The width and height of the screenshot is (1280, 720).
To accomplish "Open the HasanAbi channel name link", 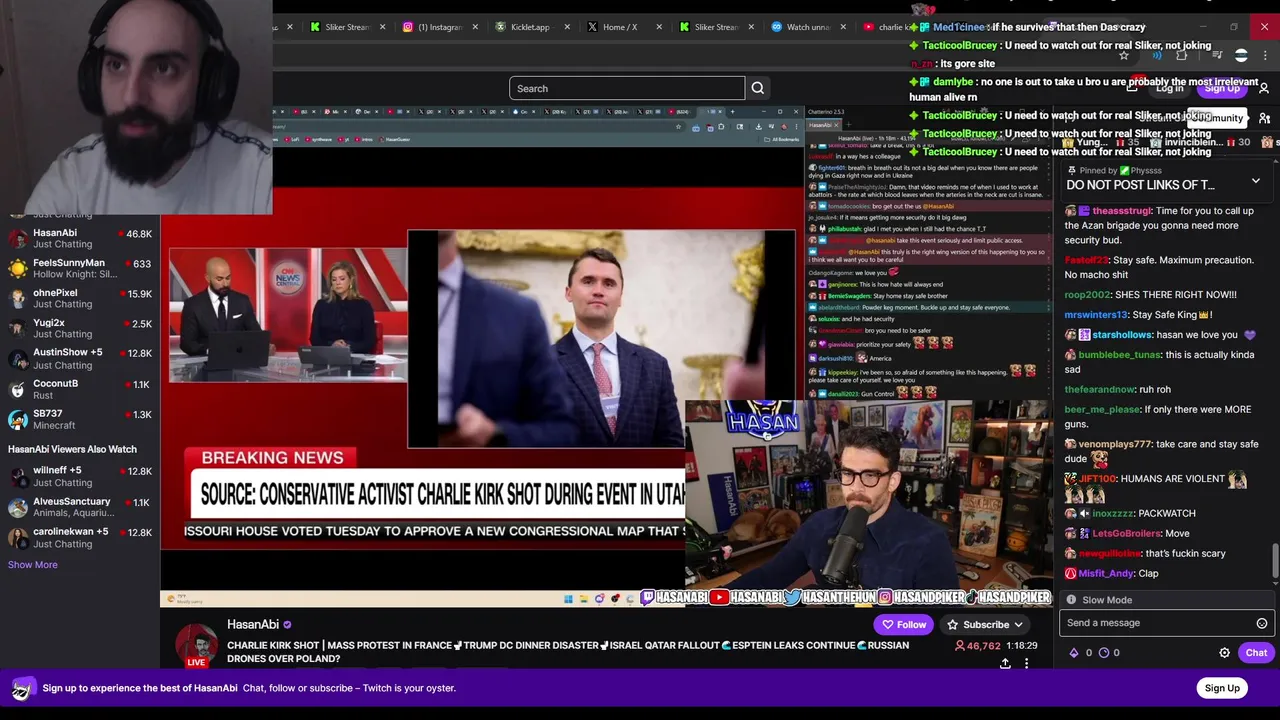I will 253,625.
